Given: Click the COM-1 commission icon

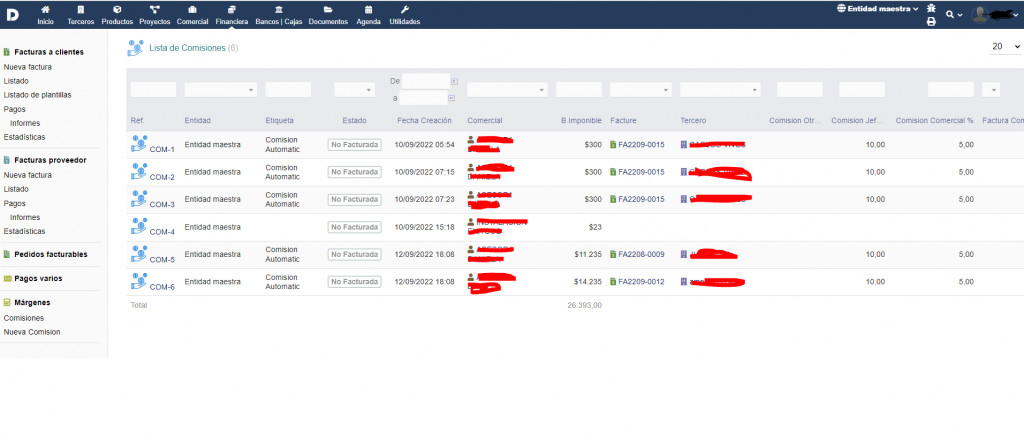Looking at the screenshot, I should coord(139,144).
